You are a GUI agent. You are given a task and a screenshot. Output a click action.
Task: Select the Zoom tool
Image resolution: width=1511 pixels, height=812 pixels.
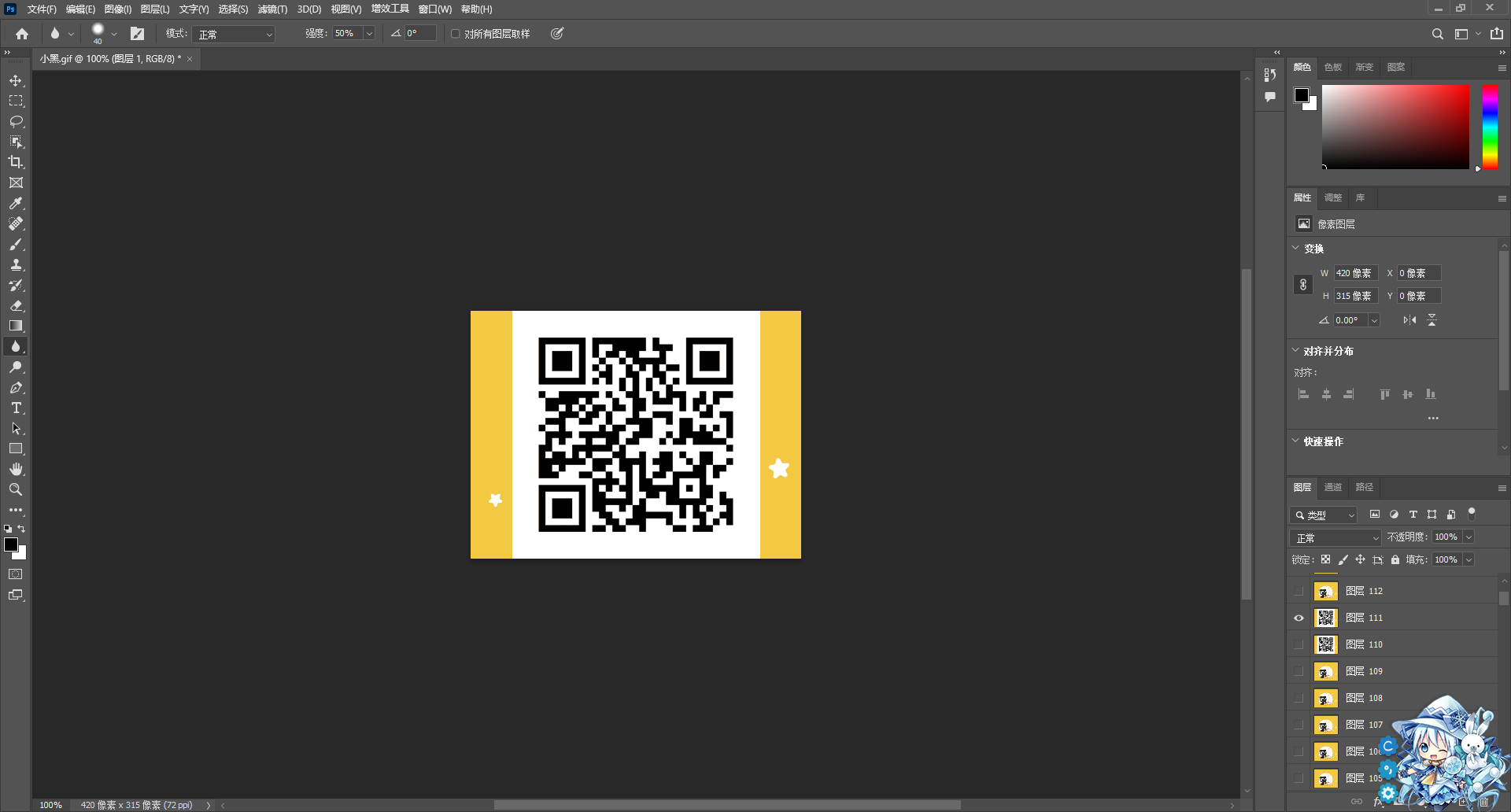[16, 489]
